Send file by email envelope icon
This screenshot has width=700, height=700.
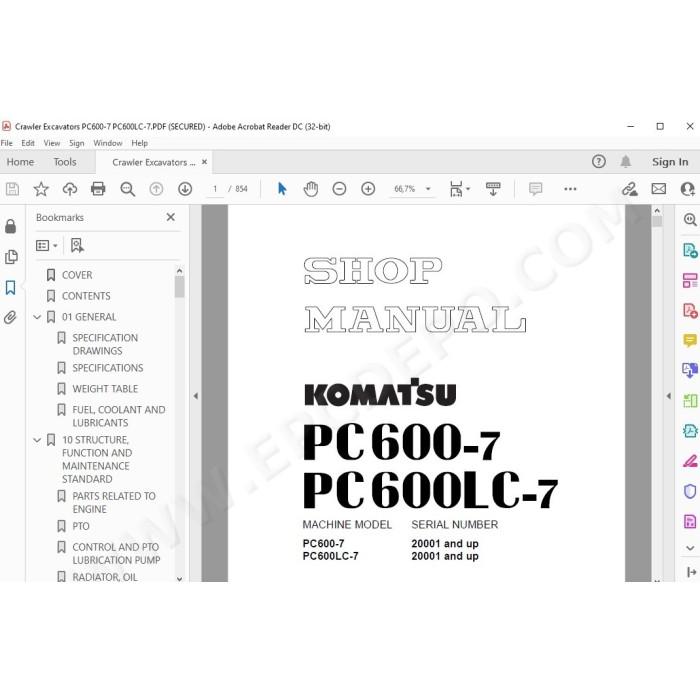658,189
